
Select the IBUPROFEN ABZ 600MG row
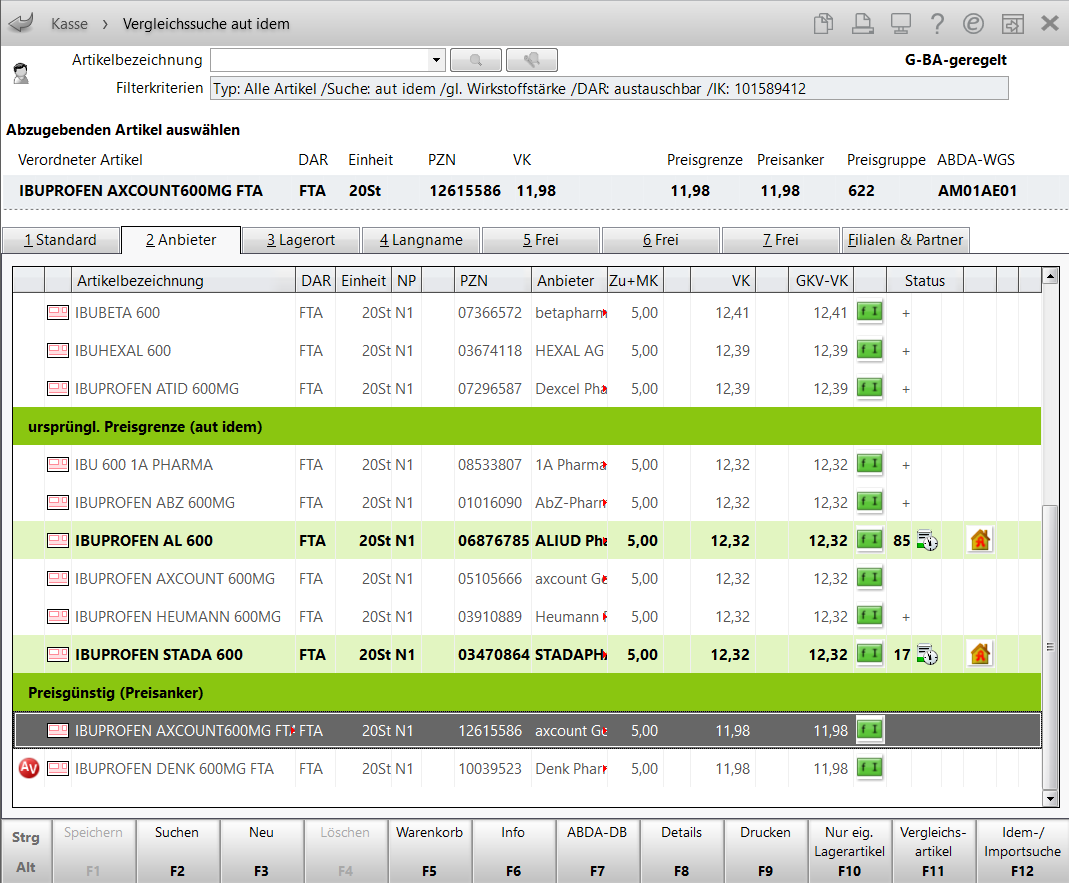point(526,503)
